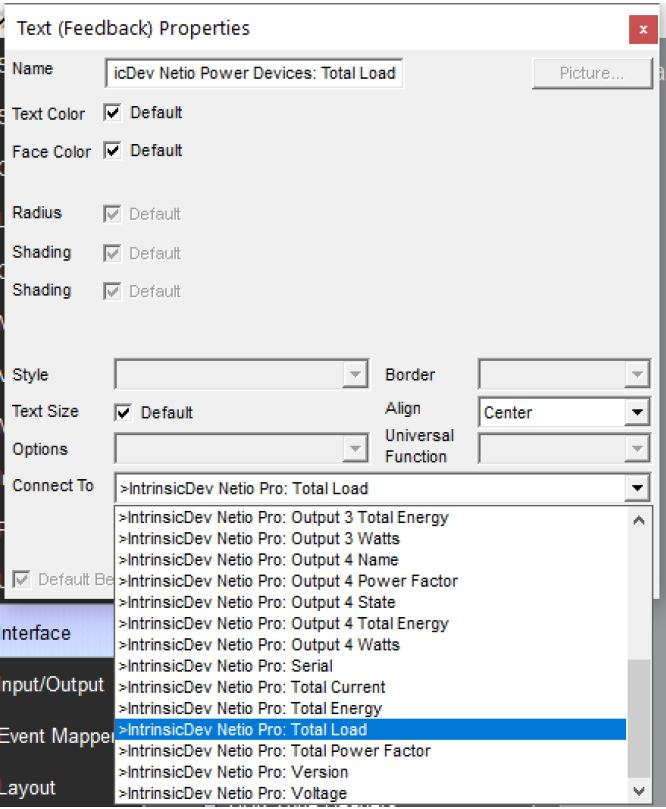Click the dropdown list scroll down arrow

coord(639,791)
